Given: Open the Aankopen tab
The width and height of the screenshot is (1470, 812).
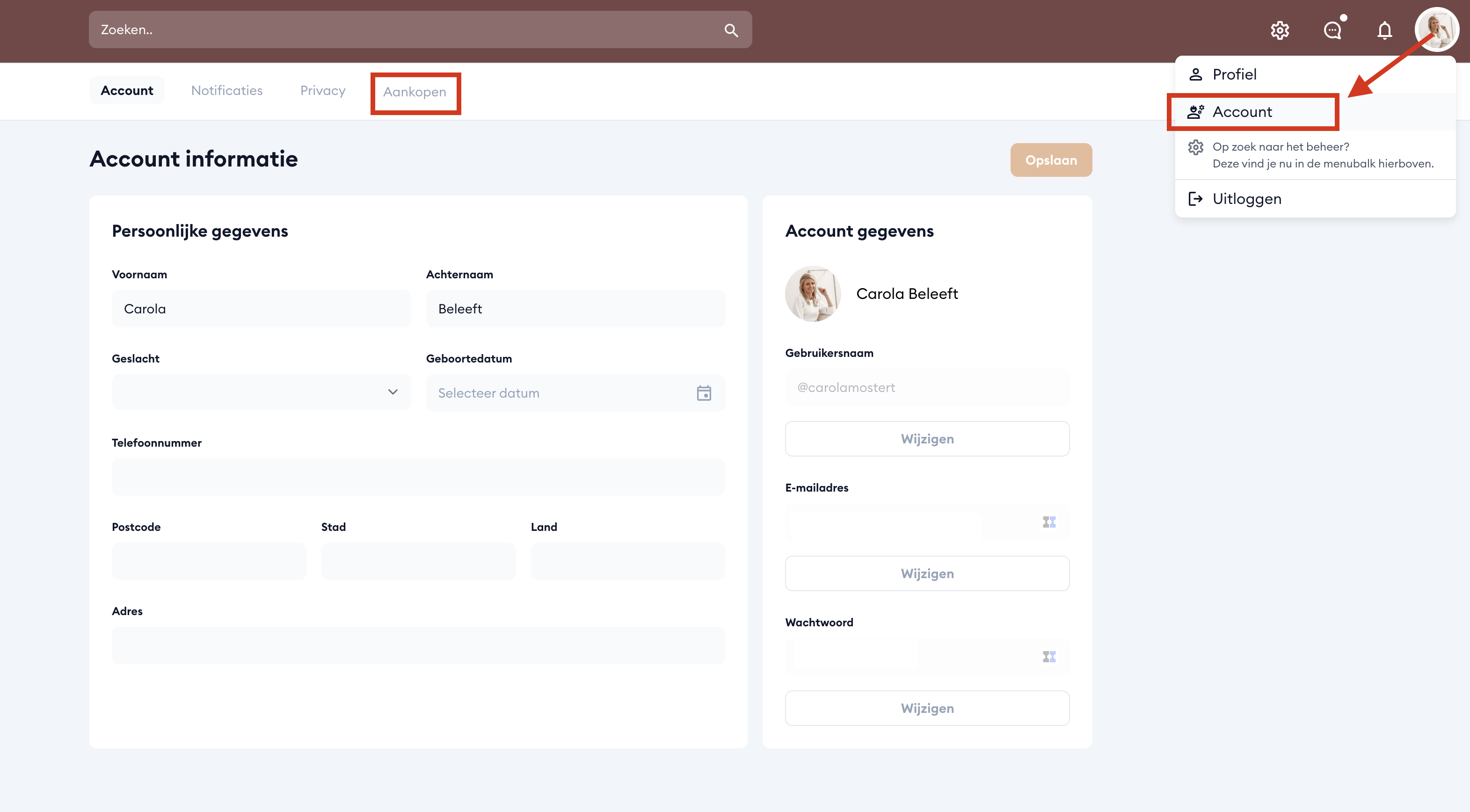Looking at the screenshot, I should pyautogui.click(x=415, y=92).
